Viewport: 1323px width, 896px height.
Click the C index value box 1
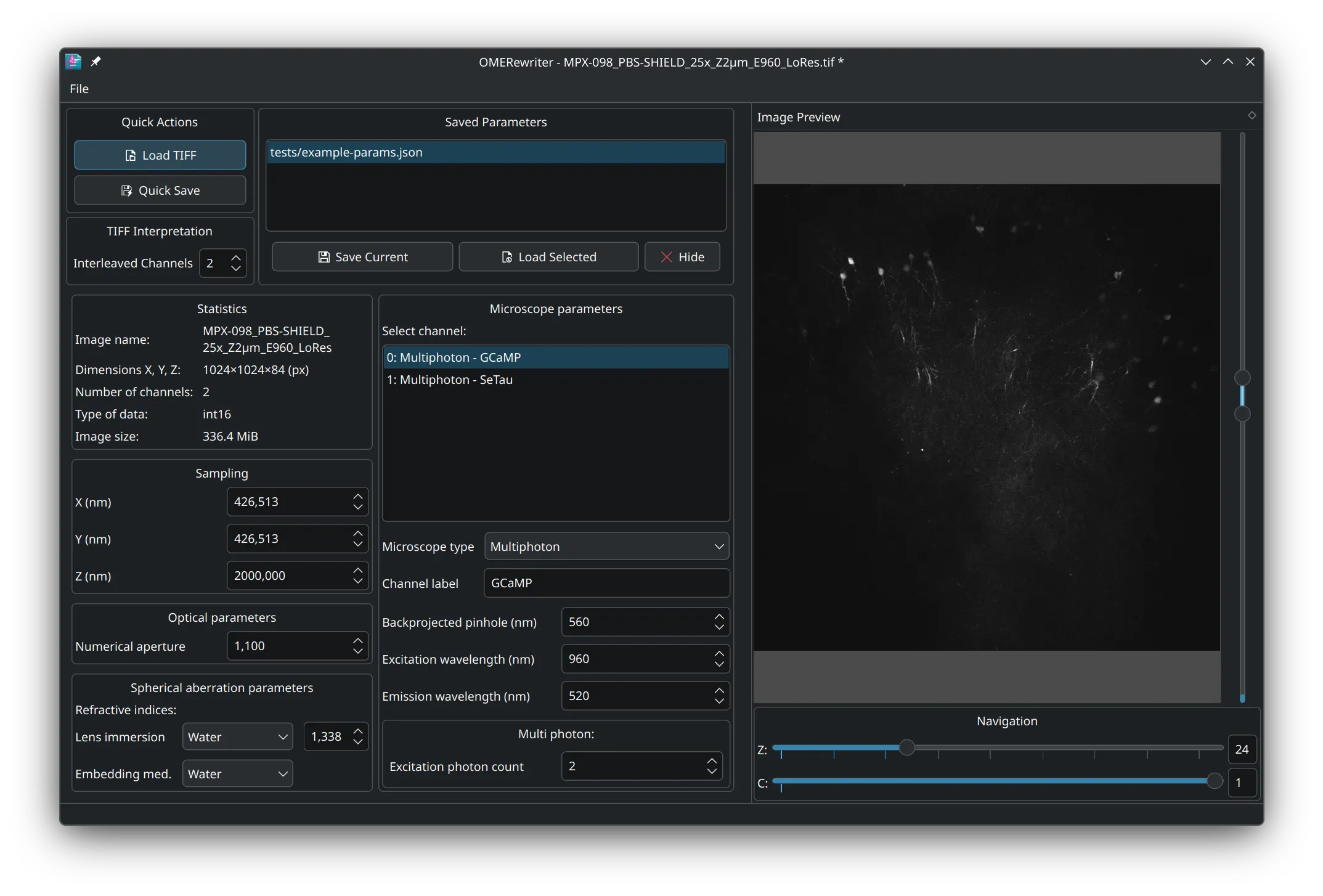(1242, 783)
